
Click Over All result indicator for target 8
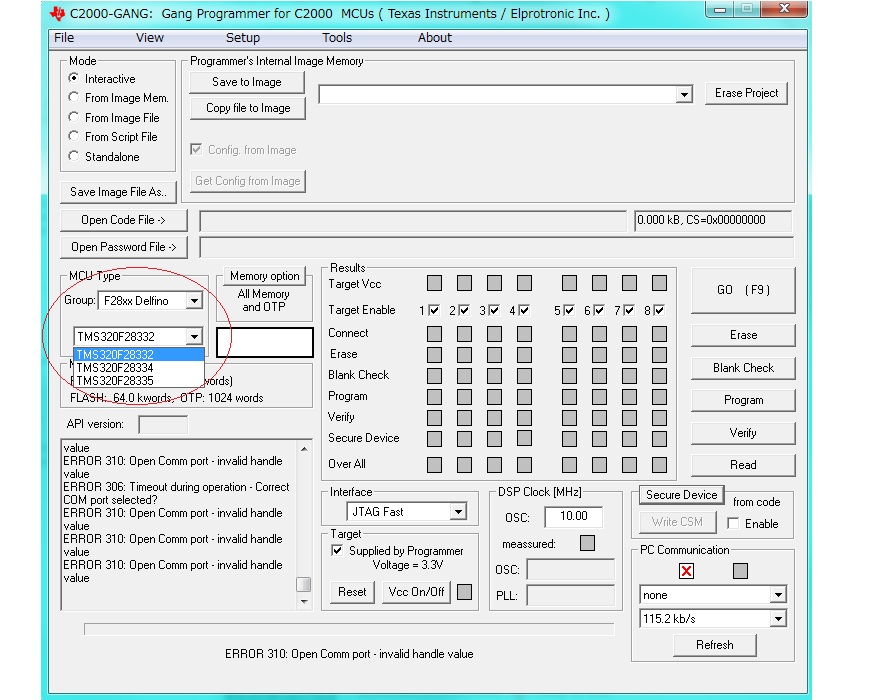(659, 464)
